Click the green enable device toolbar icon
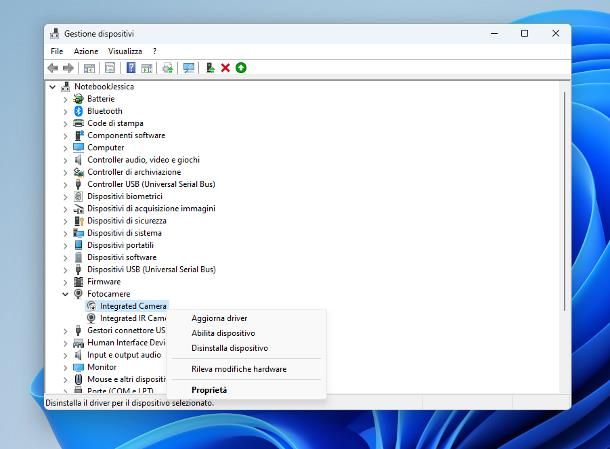 coord(241,68)
